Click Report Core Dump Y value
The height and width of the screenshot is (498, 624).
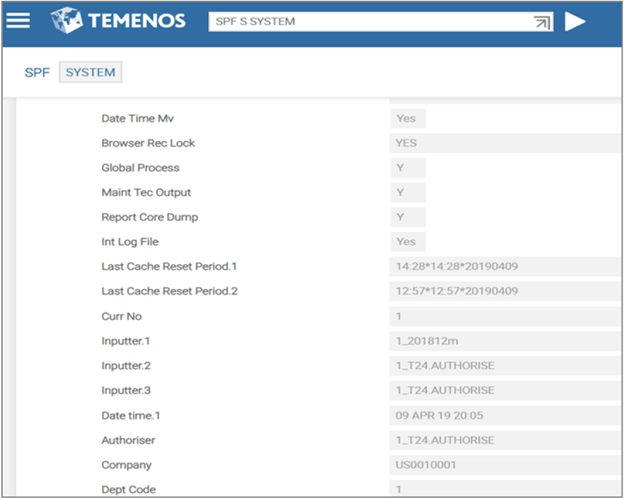click(x=407, y=217)
